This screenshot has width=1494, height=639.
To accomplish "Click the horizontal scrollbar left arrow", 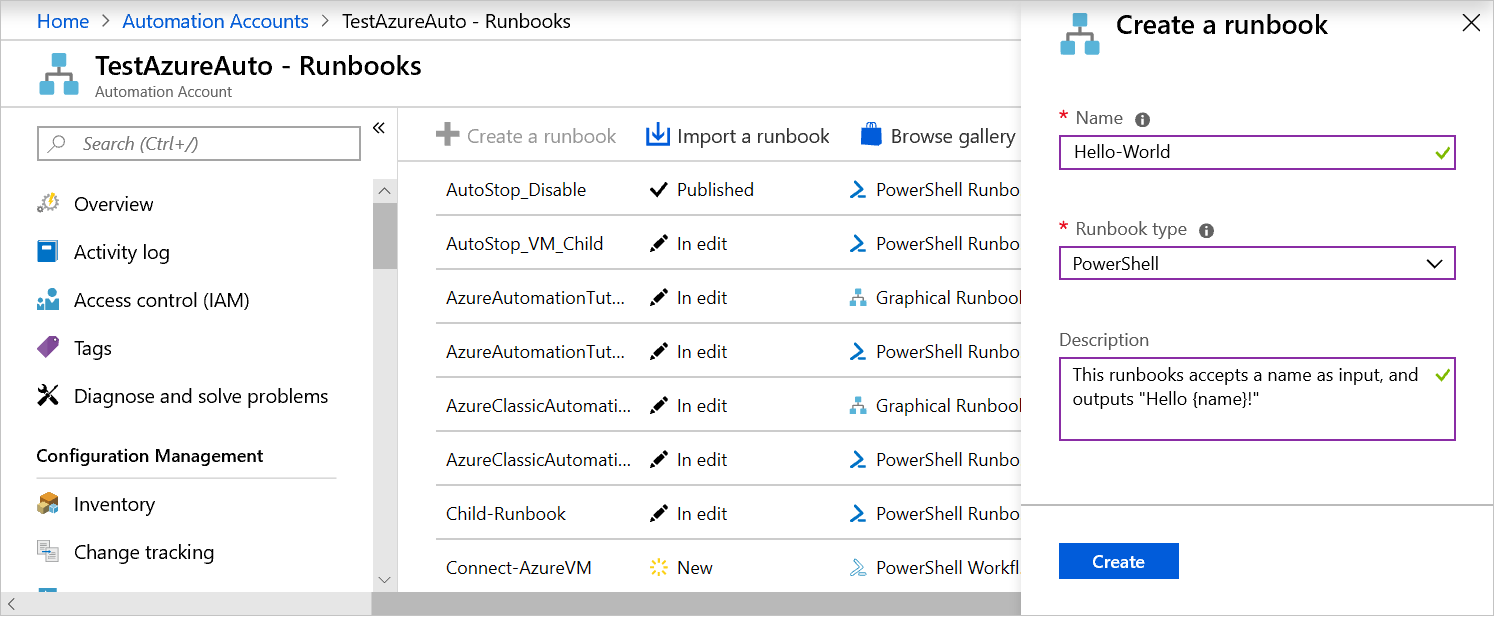I will click(11, 604).
